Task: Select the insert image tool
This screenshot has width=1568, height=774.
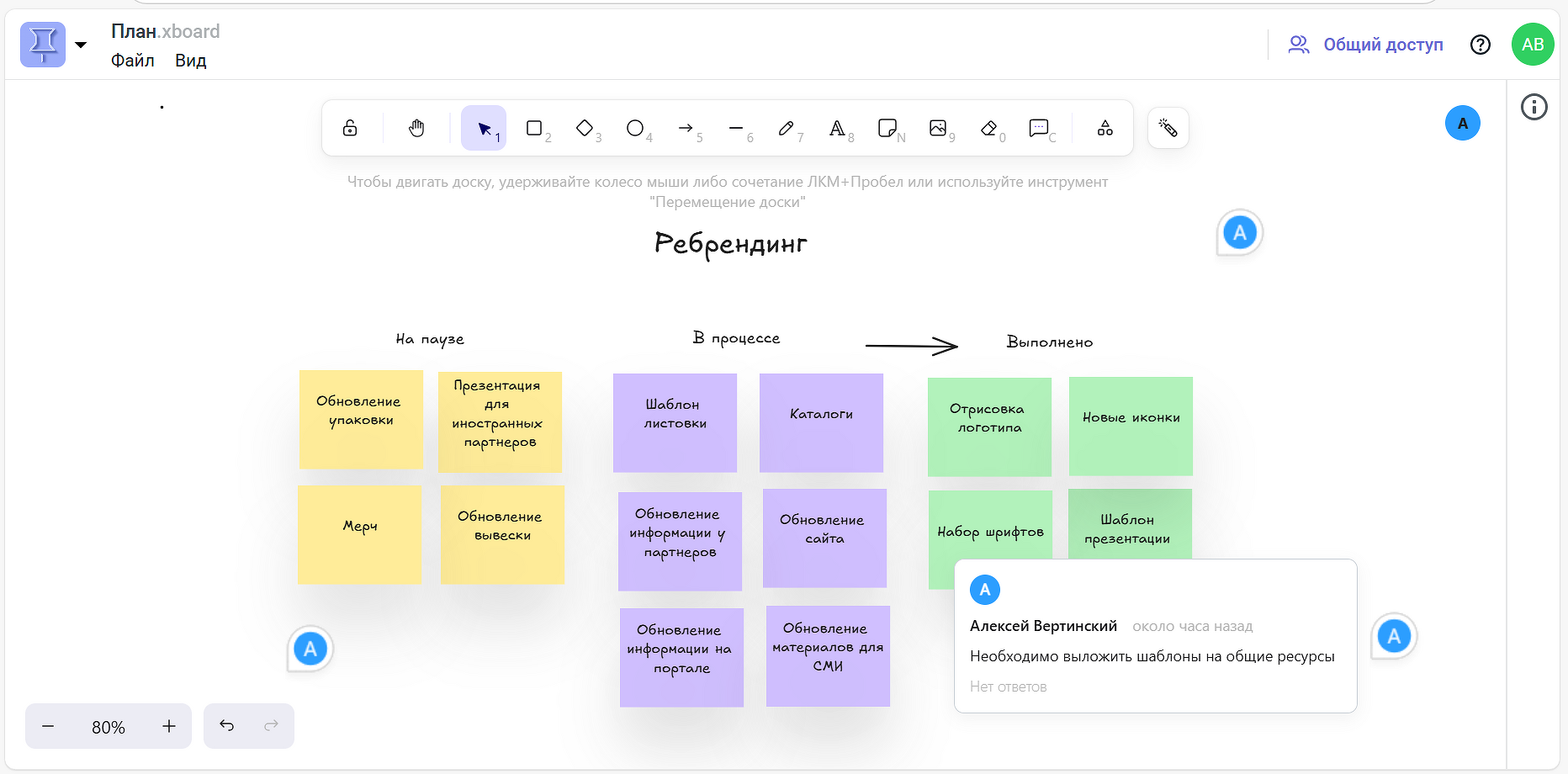Action: coord(938,128)
